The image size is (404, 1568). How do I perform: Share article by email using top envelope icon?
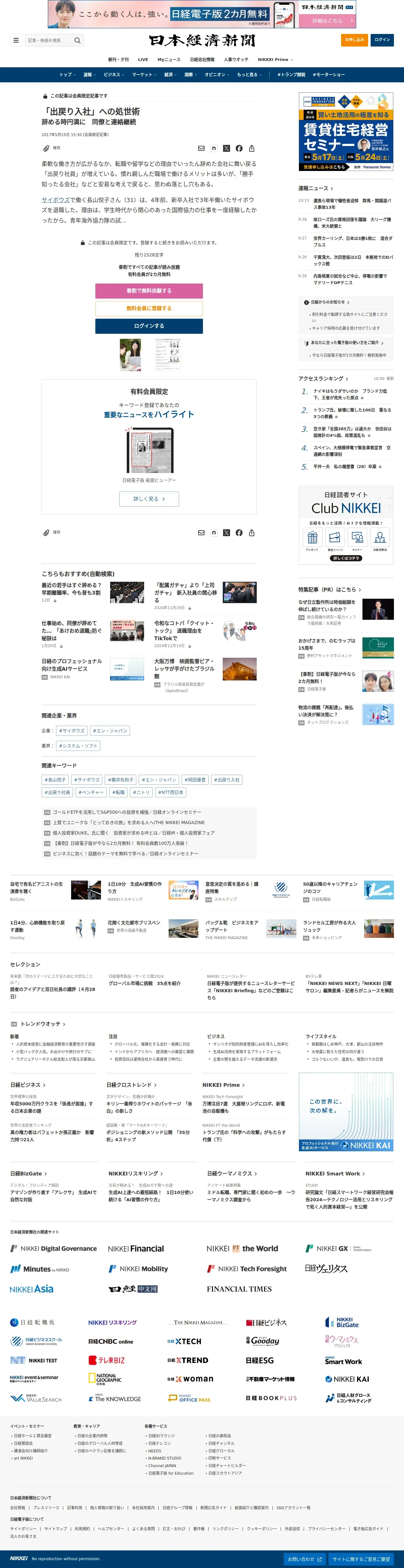coord(201,149)
